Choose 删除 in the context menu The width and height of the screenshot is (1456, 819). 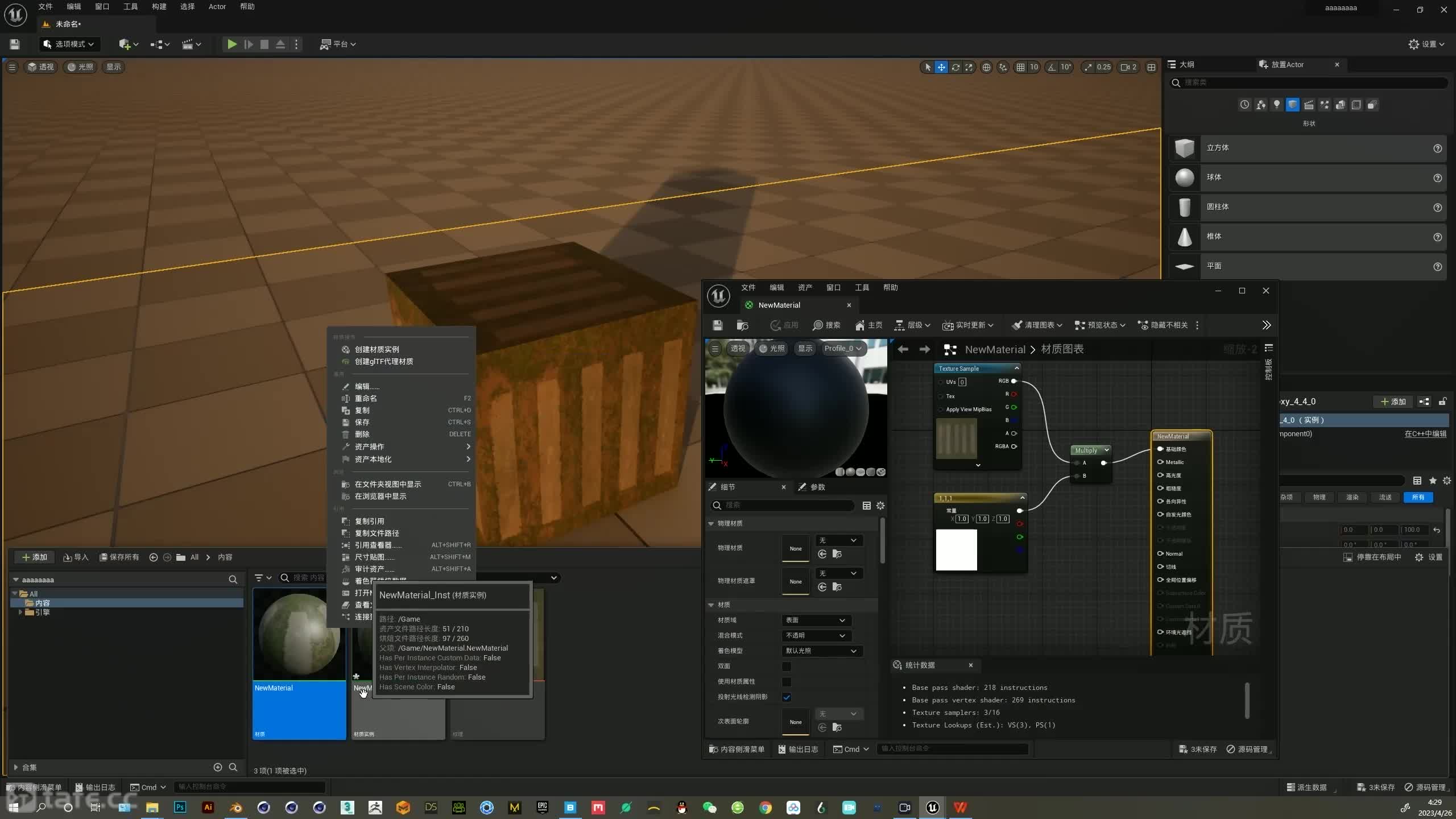coord(362,434)
